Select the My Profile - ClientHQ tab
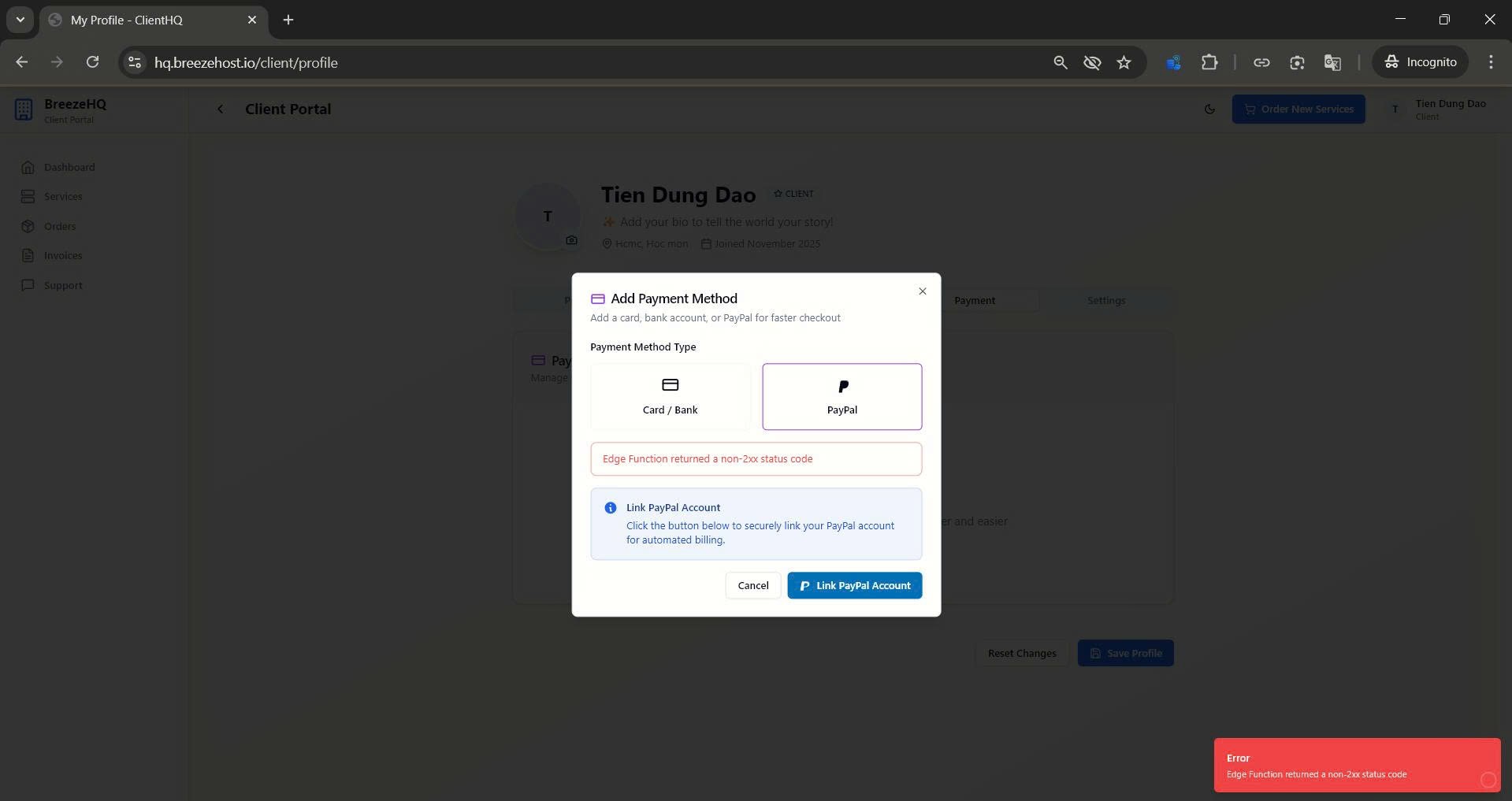Viewport: 1512px width, 801px height. click(x=154, y=20)
